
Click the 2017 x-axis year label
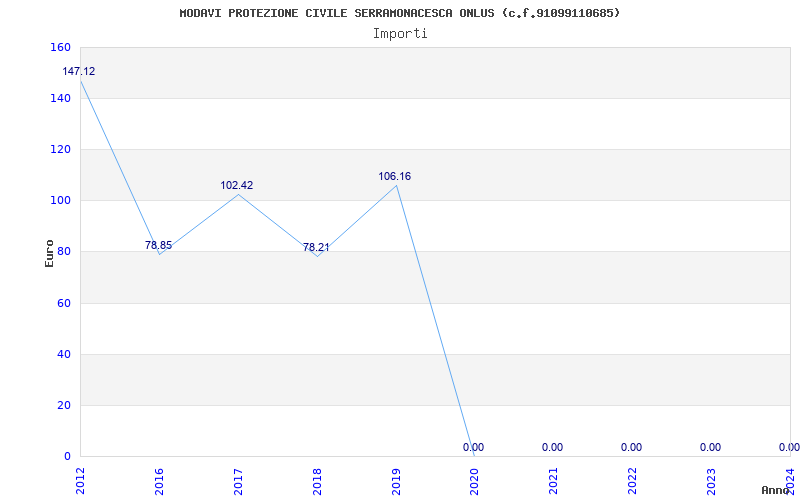[238, 481]
